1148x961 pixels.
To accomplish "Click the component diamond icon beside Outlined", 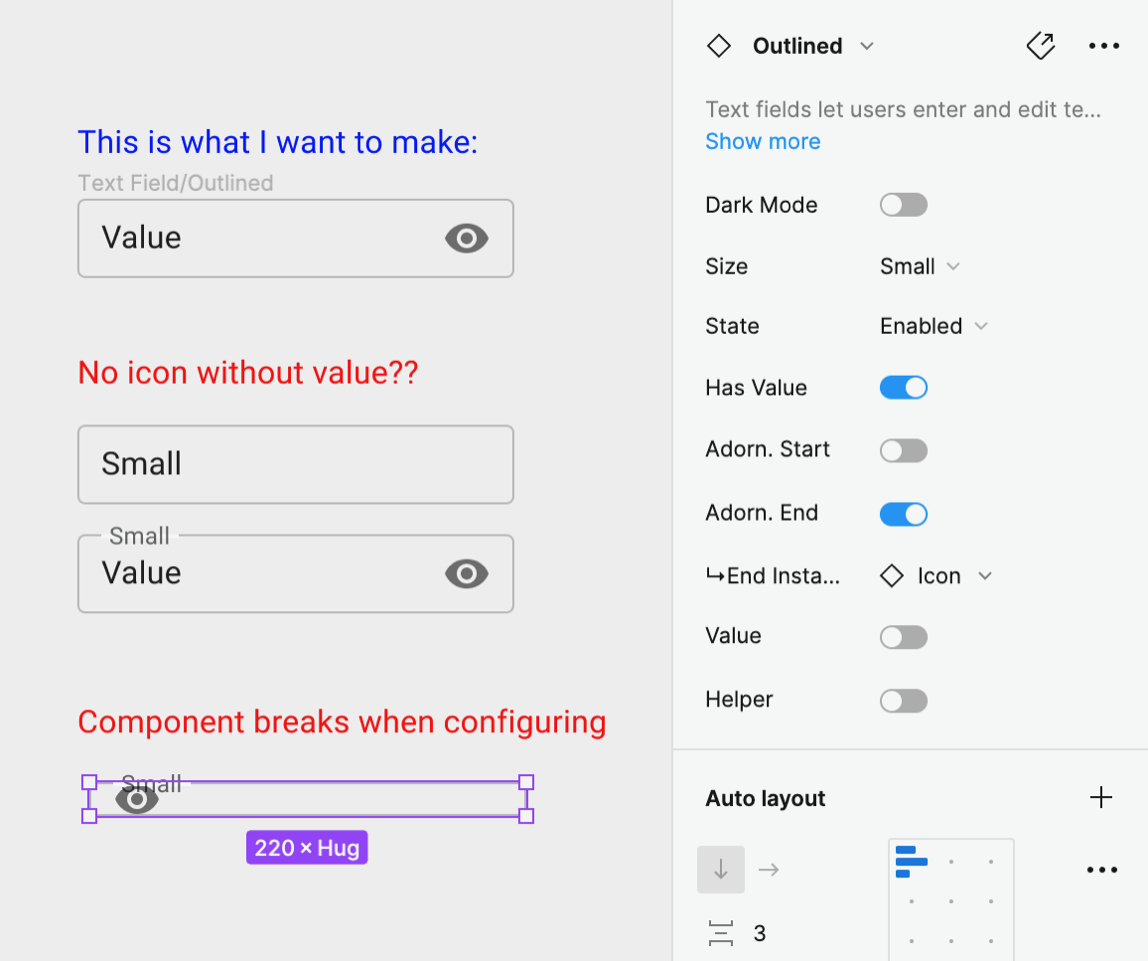I will coord(719,45).
